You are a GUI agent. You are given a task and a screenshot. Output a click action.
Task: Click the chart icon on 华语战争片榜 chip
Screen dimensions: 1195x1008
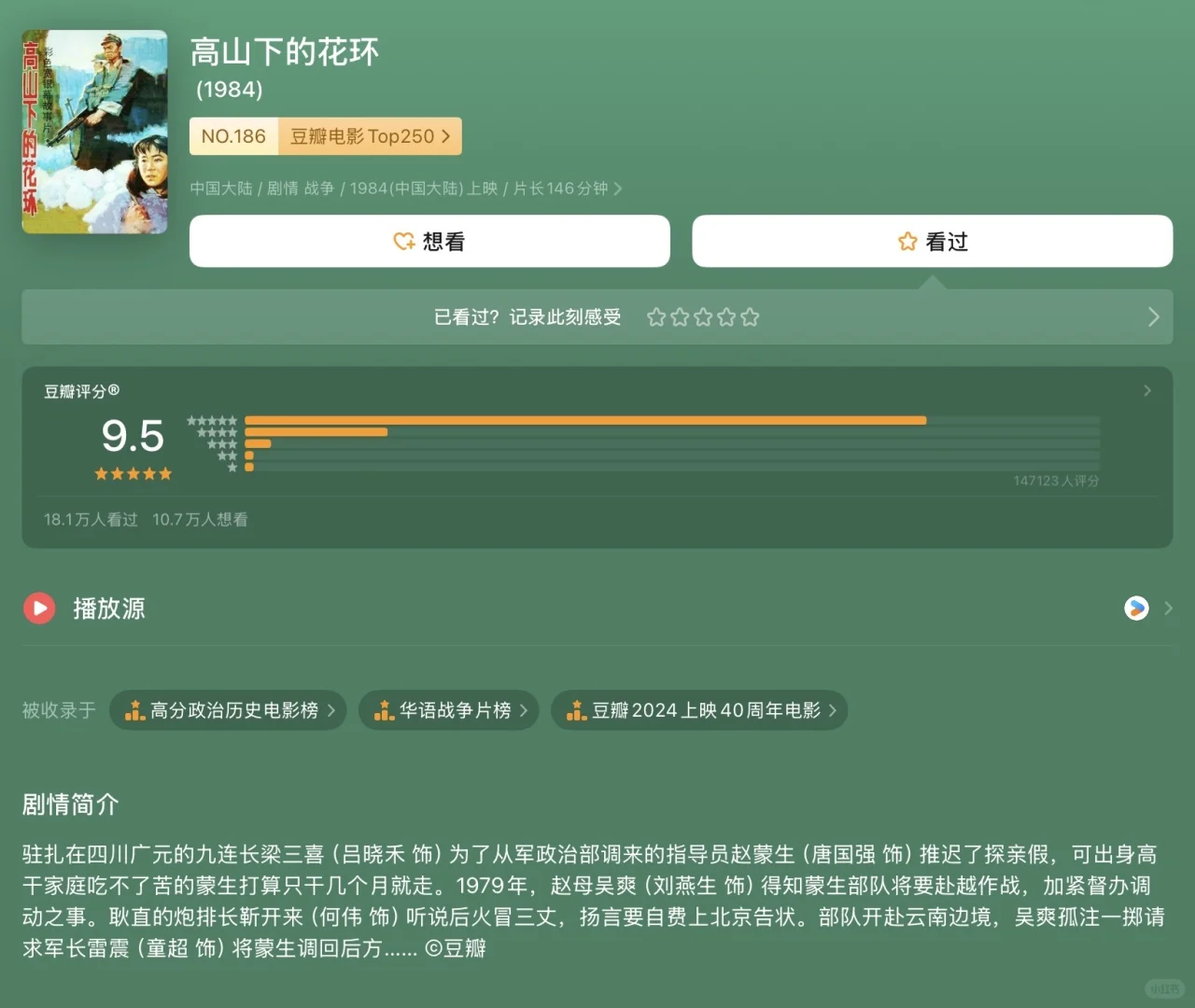(384, 710)
